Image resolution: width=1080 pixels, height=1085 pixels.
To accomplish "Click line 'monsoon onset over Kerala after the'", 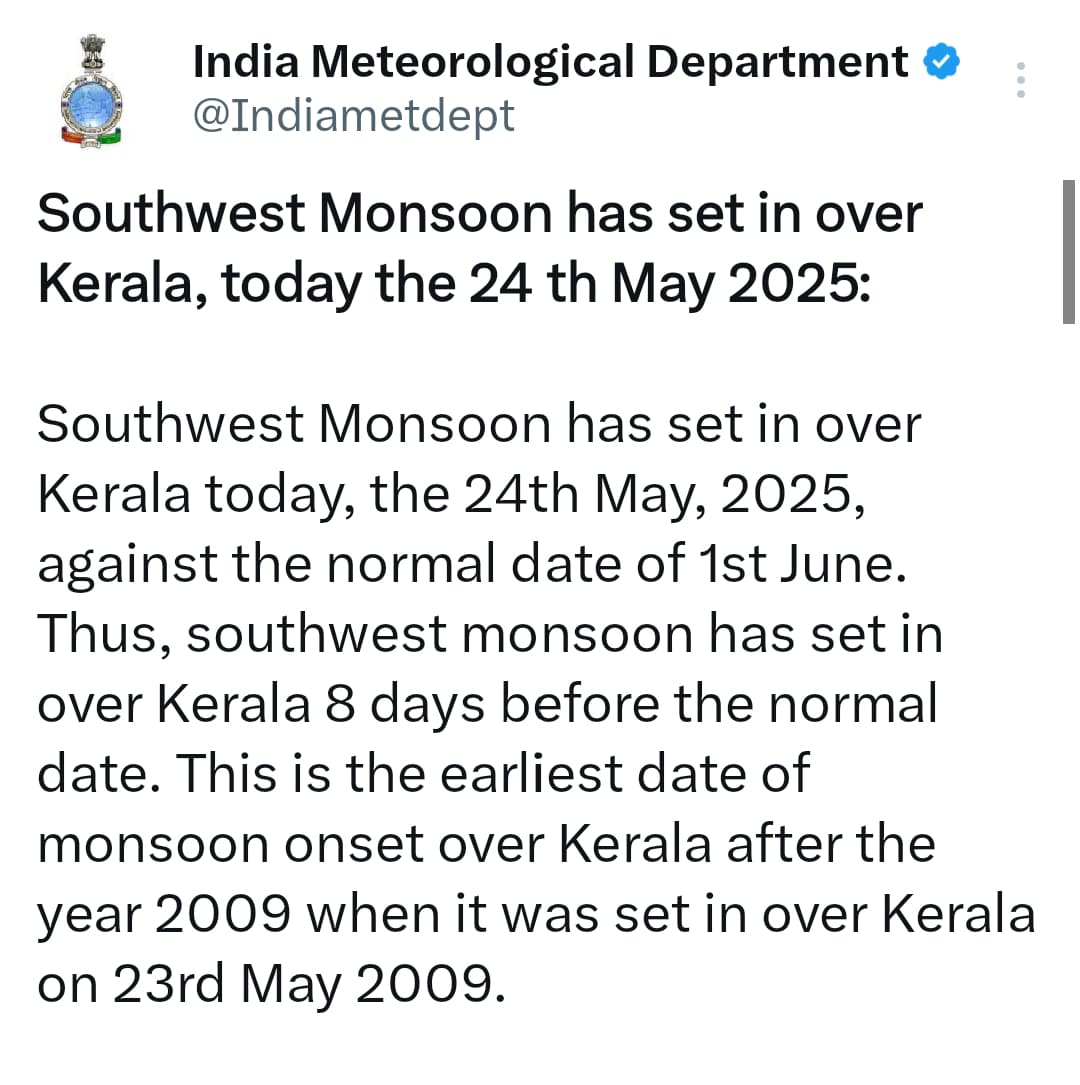I will tap(486, 844).
